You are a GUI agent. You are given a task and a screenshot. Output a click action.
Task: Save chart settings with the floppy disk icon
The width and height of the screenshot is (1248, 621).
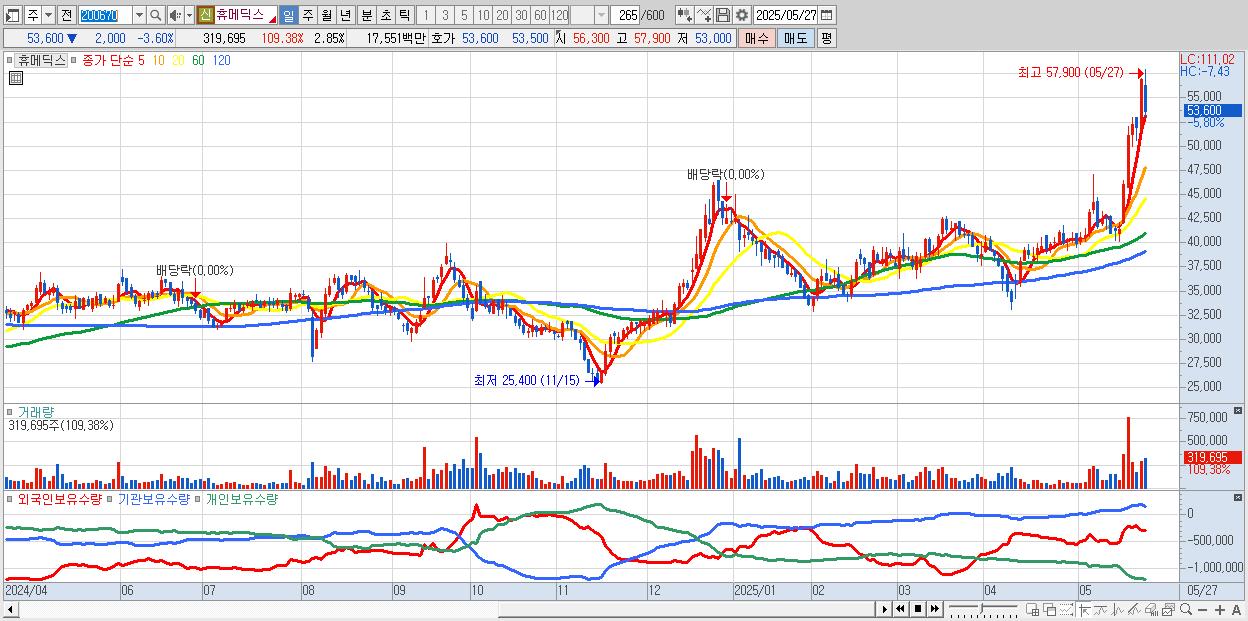coord(722,15)
